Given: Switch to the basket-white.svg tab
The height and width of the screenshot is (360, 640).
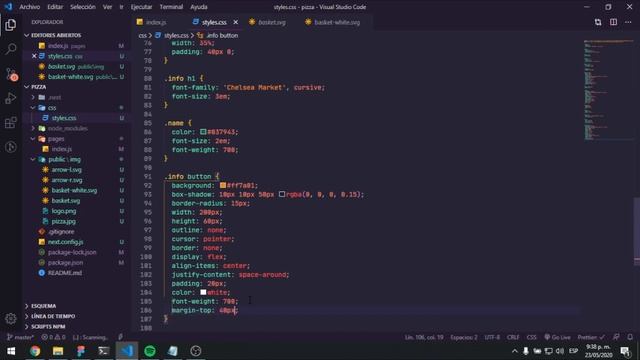Looking at the screenshot, I should coord(337,22).
